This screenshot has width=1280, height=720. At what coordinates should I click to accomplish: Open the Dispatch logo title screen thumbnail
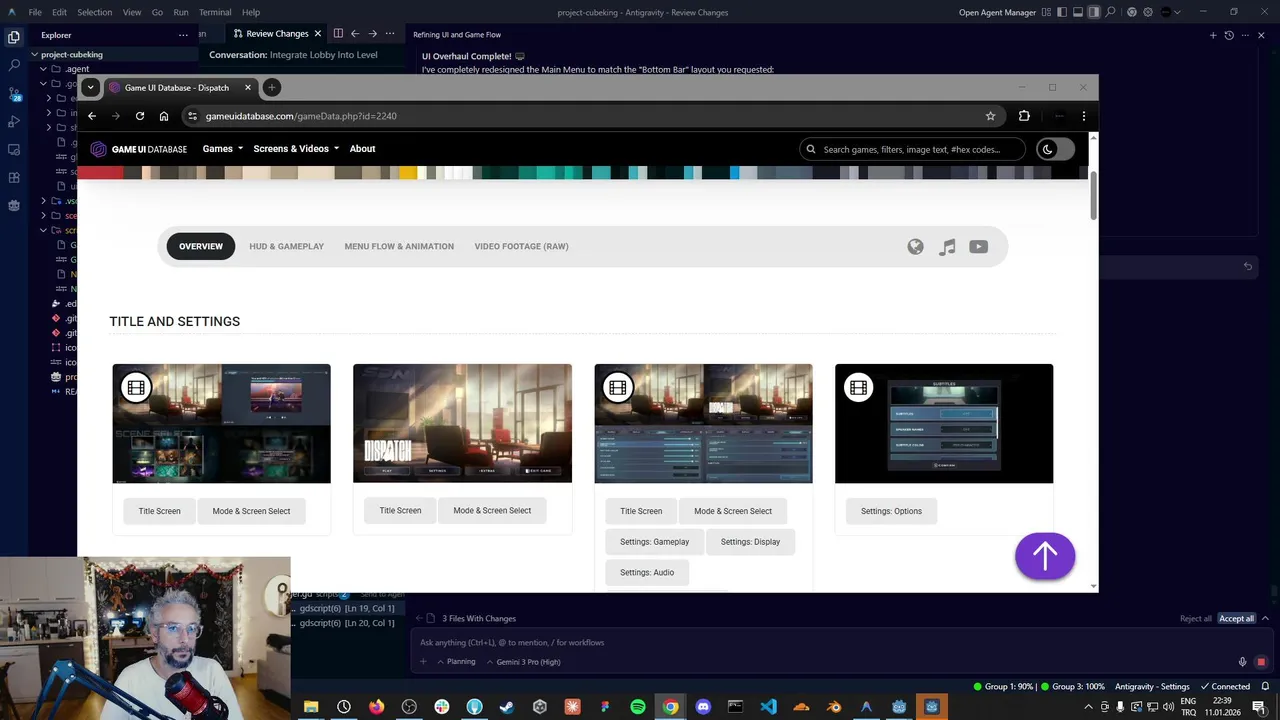tap(462, 424)
